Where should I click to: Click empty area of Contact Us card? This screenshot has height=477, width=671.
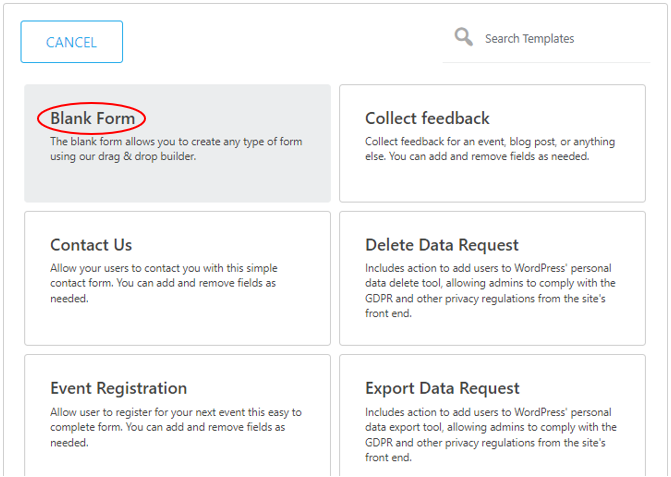177,325
